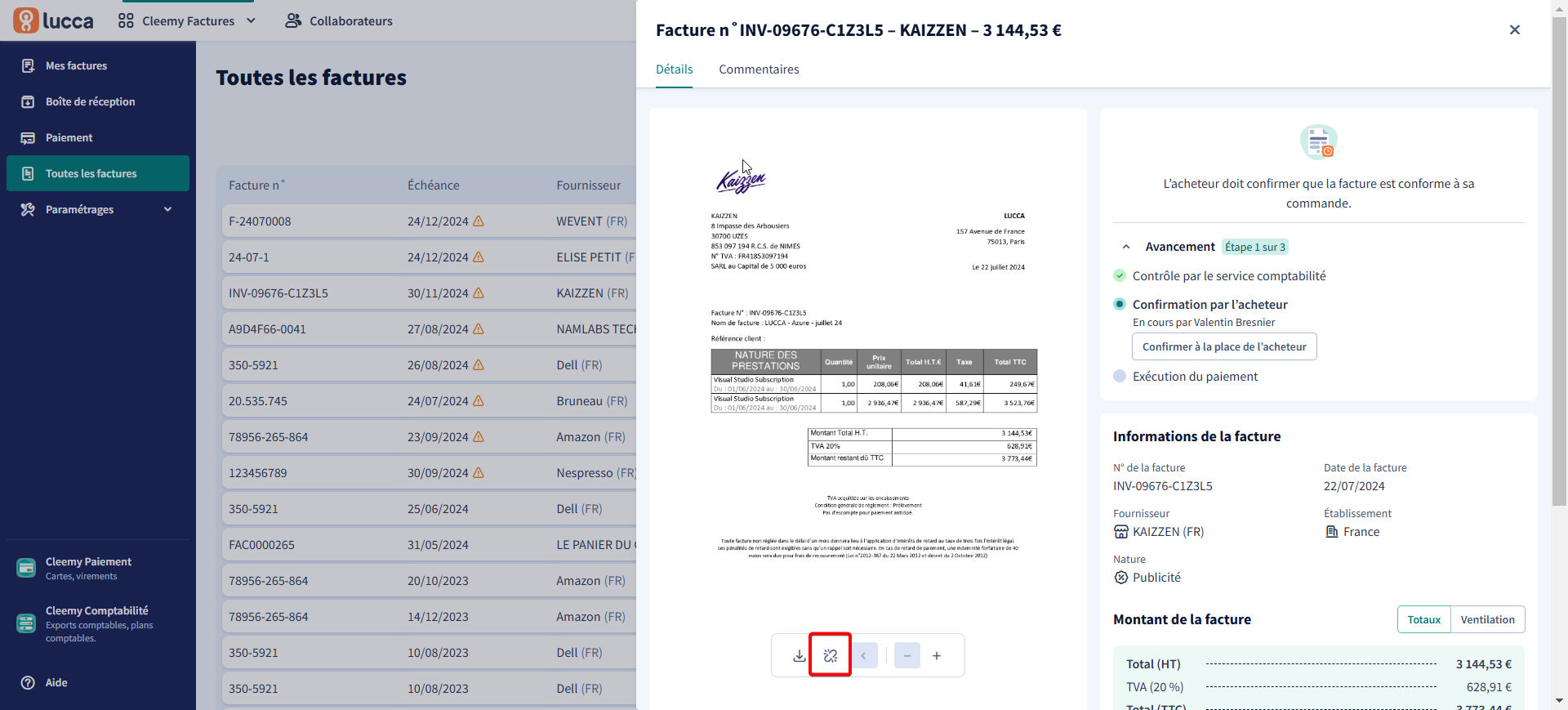Download the invoice document
The height and width of the screenshot is (710, 1568).
800,655
